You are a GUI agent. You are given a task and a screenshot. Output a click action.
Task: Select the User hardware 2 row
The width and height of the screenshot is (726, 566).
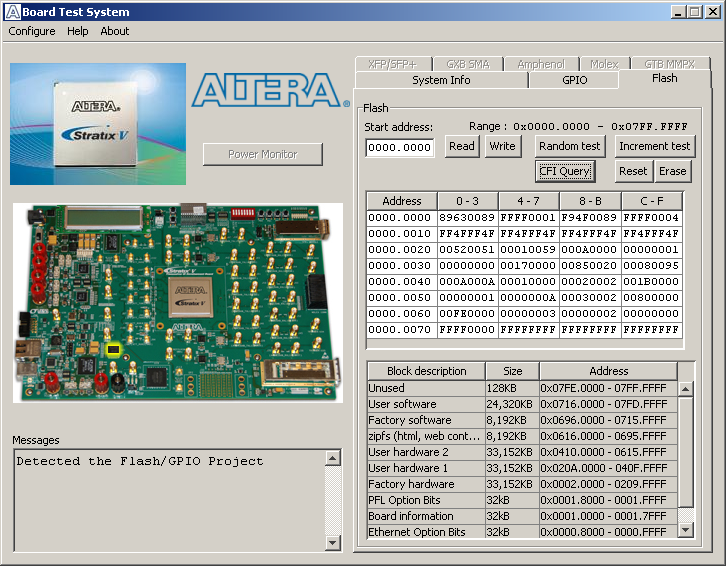point(522,452)
